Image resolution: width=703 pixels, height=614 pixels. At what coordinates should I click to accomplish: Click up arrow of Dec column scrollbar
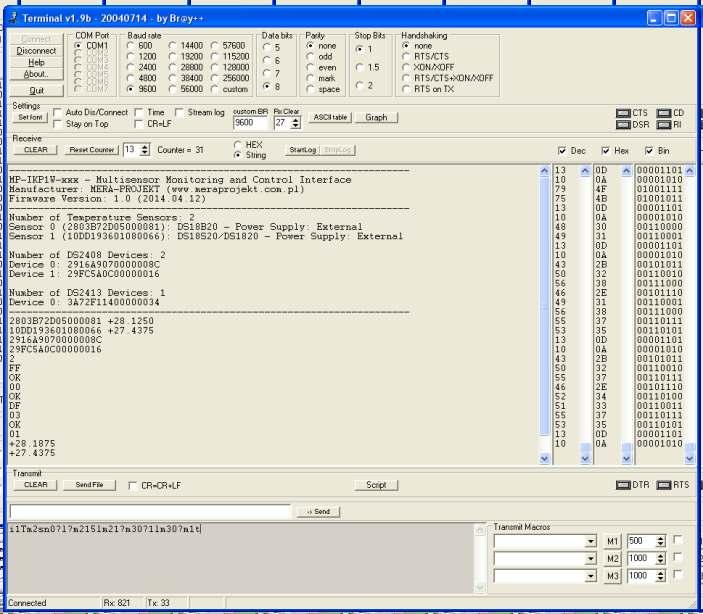click(x=585, y=171)
